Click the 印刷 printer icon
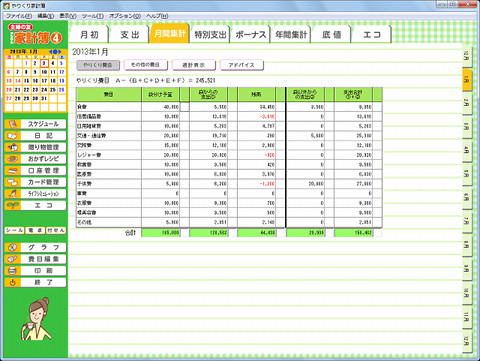 [13, 271]
